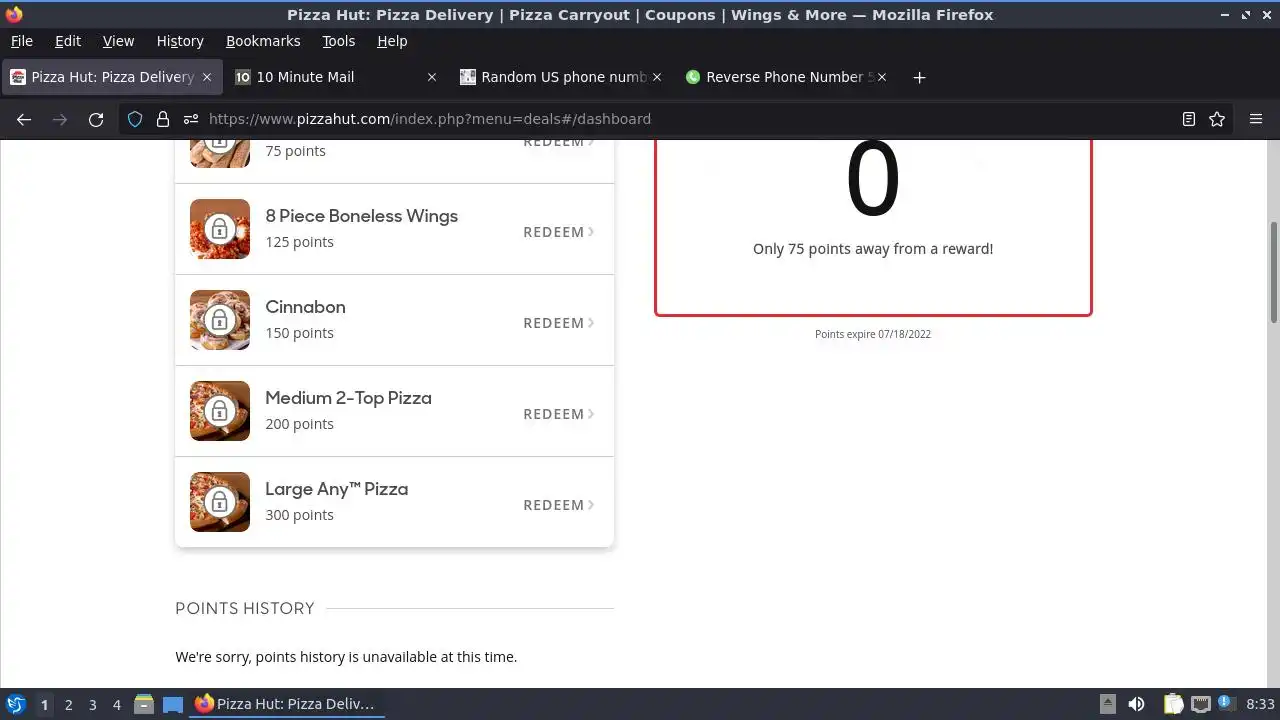Close the 10 Minute Mail tab
1280x720 pixels.
(x=432, y=77)
